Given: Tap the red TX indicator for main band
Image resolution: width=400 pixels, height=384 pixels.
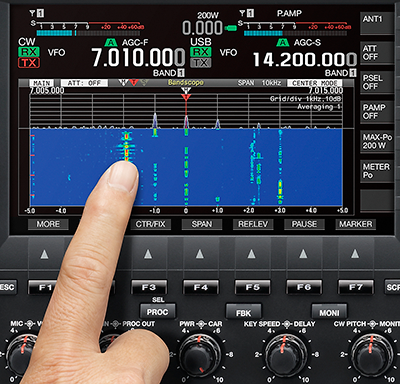Looking at the screenshot, I should coord(29,63).
